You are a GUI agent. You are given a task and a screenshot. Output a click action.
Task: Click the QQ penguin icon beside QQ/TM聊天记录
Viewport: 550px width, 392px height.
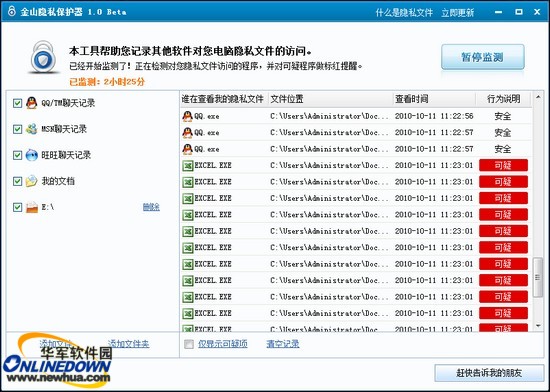(x=32, y=103)
